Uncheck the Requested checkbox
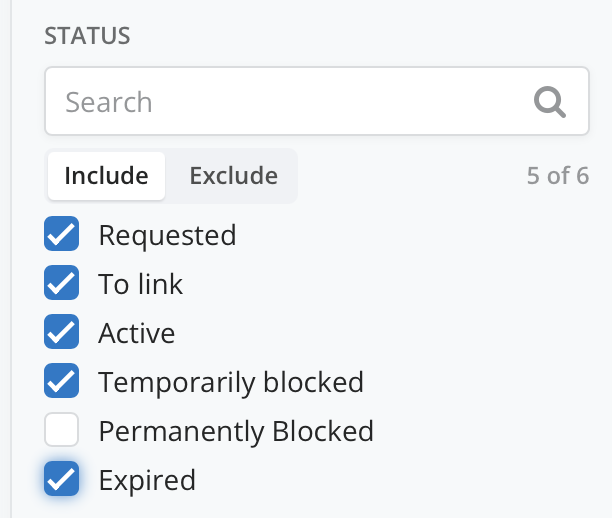Viewport: 612px width, 518px height. 62,235
